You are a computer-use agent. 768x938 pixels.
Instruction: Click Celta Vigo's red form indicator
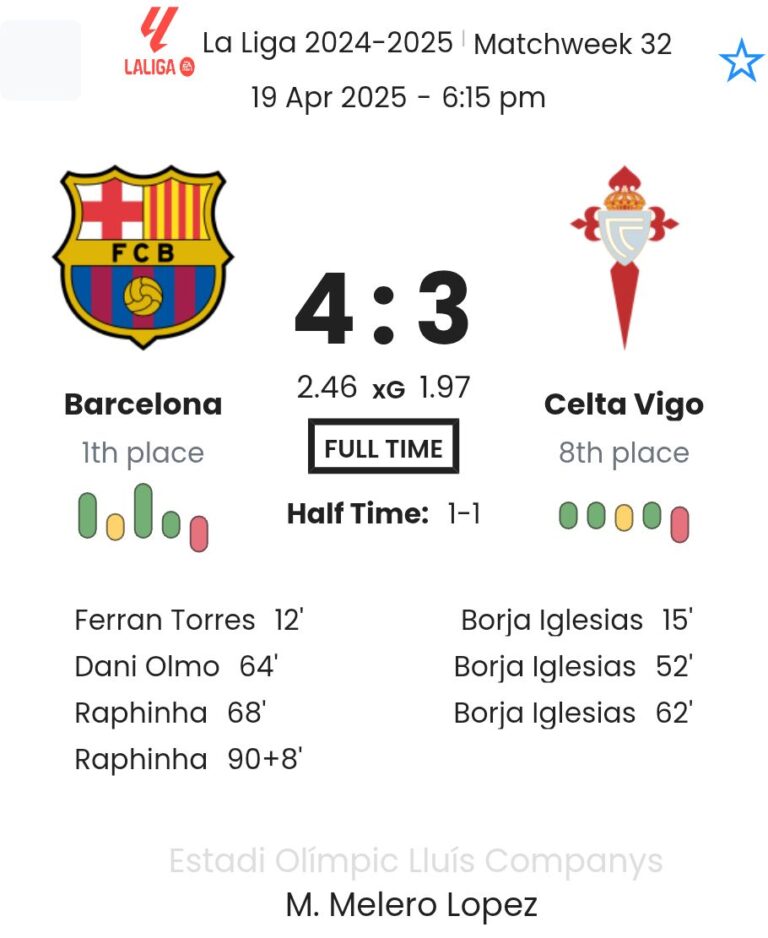pos(680,524)
